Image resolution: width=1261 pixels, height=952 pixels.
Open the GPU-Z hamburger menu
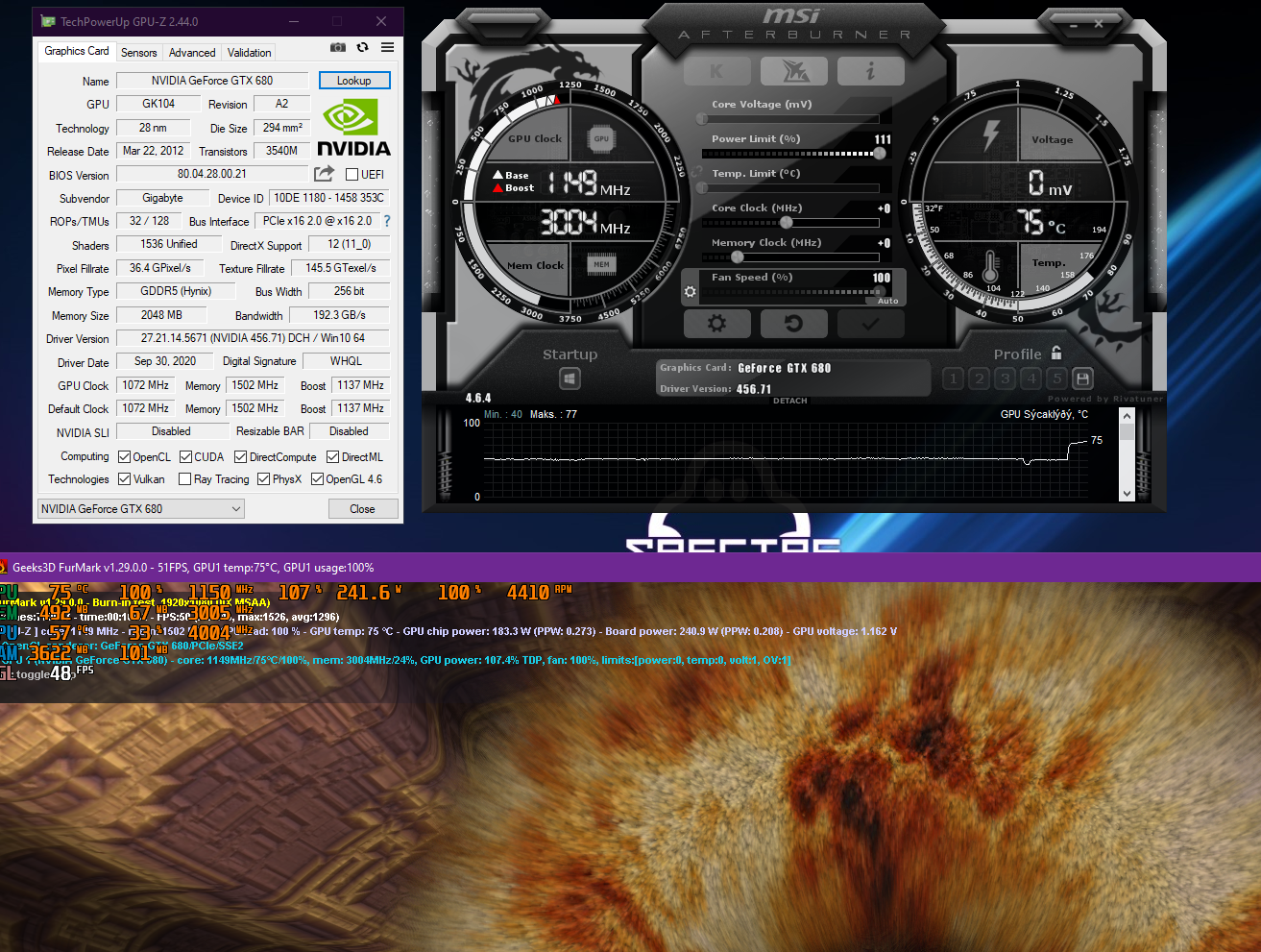[x=387, y=47]
